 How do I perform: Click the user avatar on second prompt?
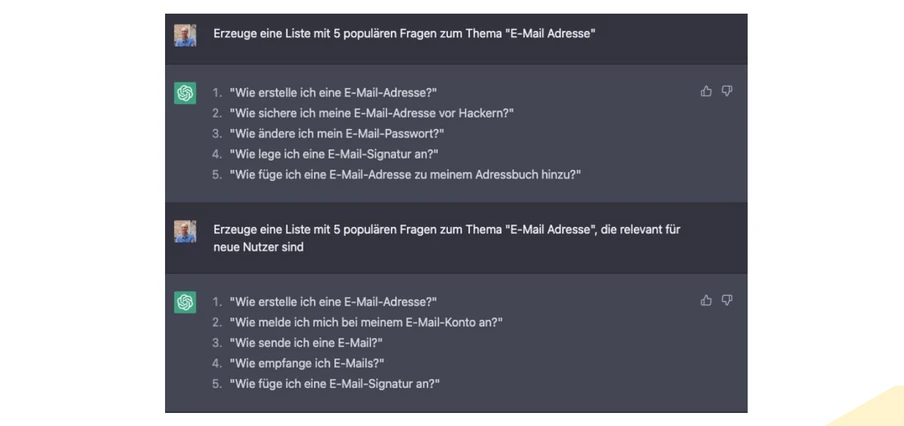pos(185,232)
